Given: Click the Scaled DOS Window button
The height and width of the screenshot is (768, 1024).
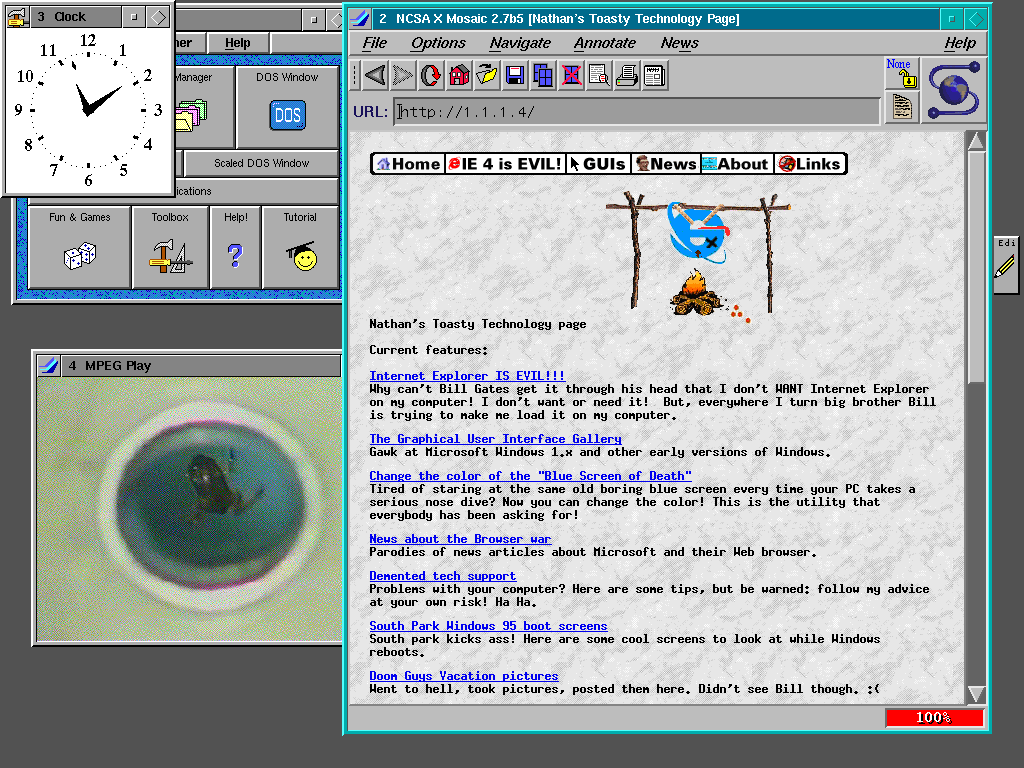Looking at the screenshot, I should (x=261, y=163).
